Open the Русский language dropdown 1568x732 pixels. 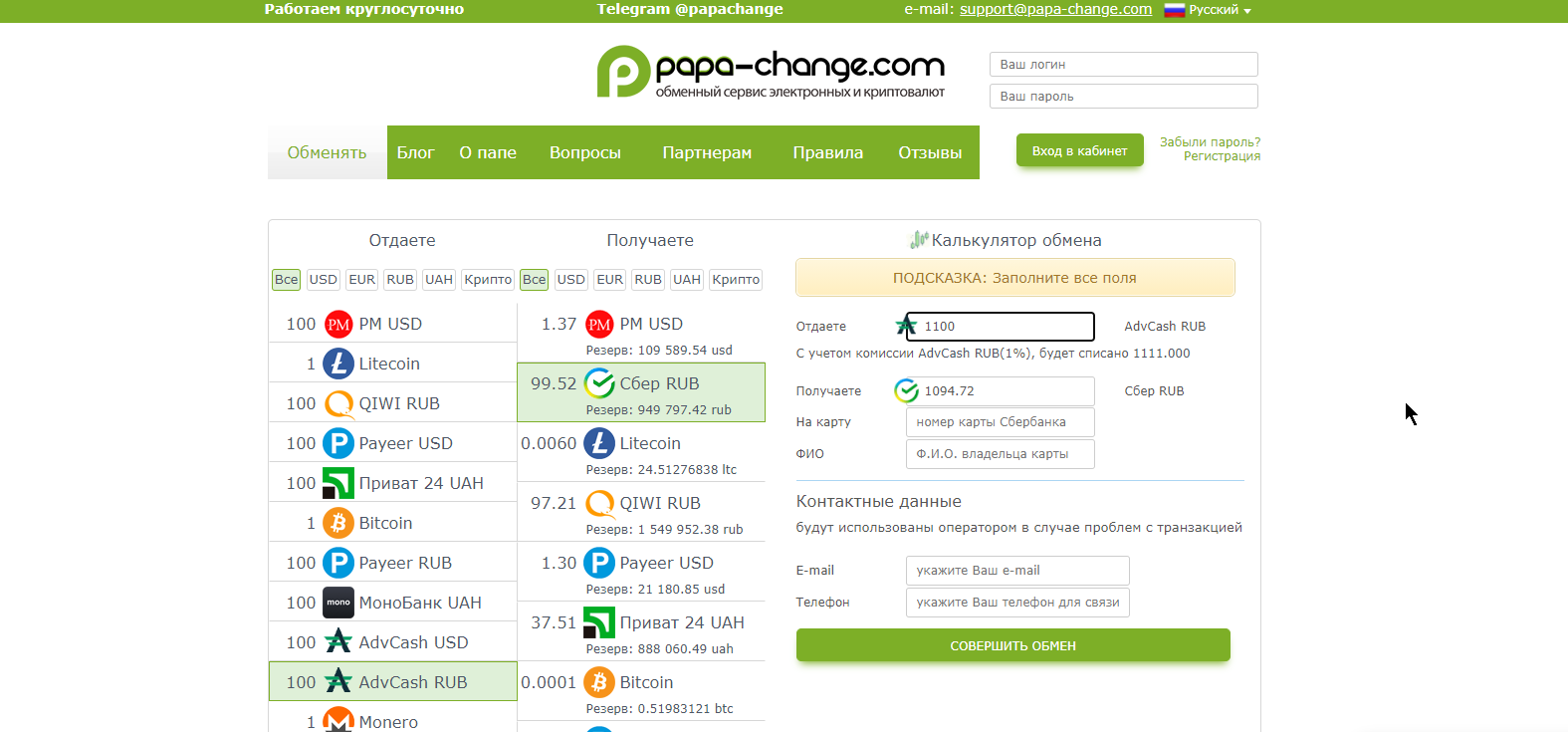(1208, 10)
